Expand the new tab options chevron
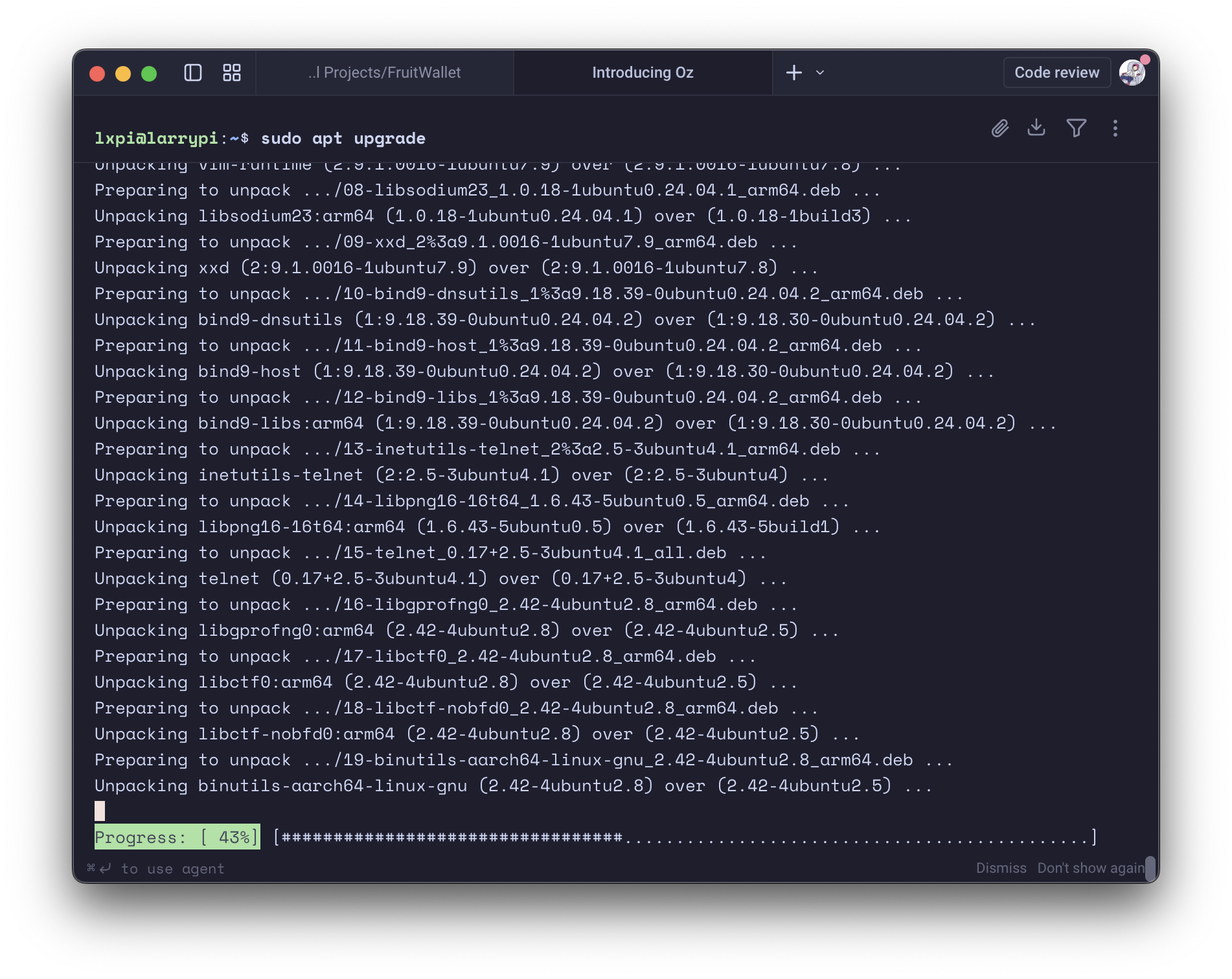This screenshot has height=979, width=1232. click(820, 73)
